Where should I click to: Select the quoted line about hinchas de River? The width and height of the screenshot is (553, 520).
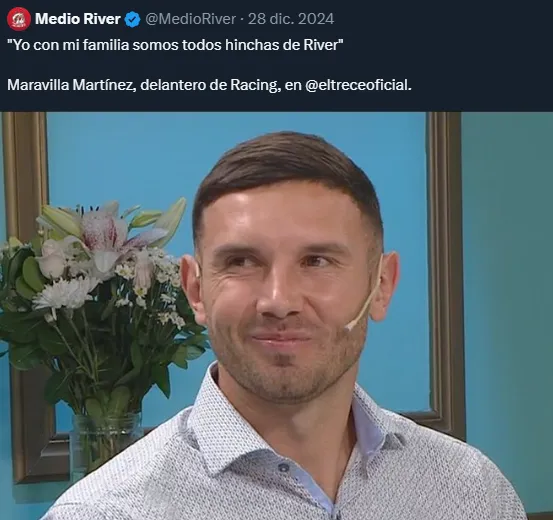point(175,45)
